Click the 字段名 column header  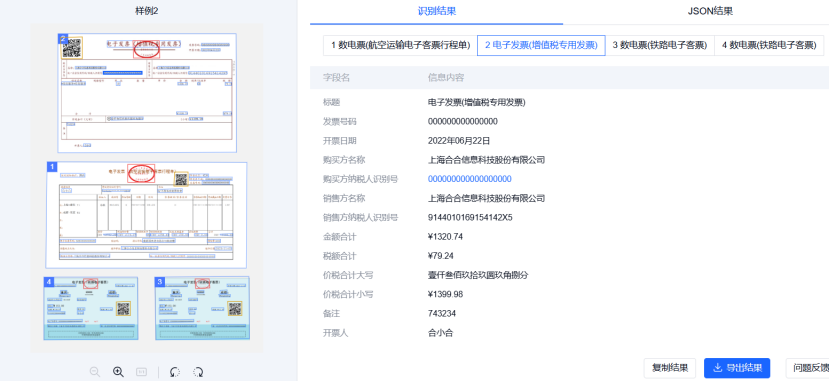(x=337, y=78)
